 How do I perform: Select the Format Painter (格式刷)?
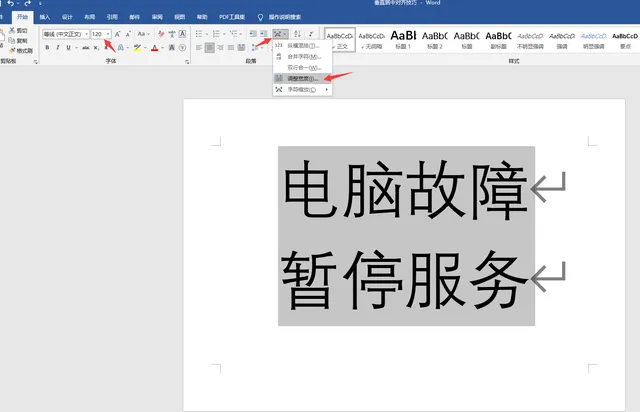click(20, 51)
